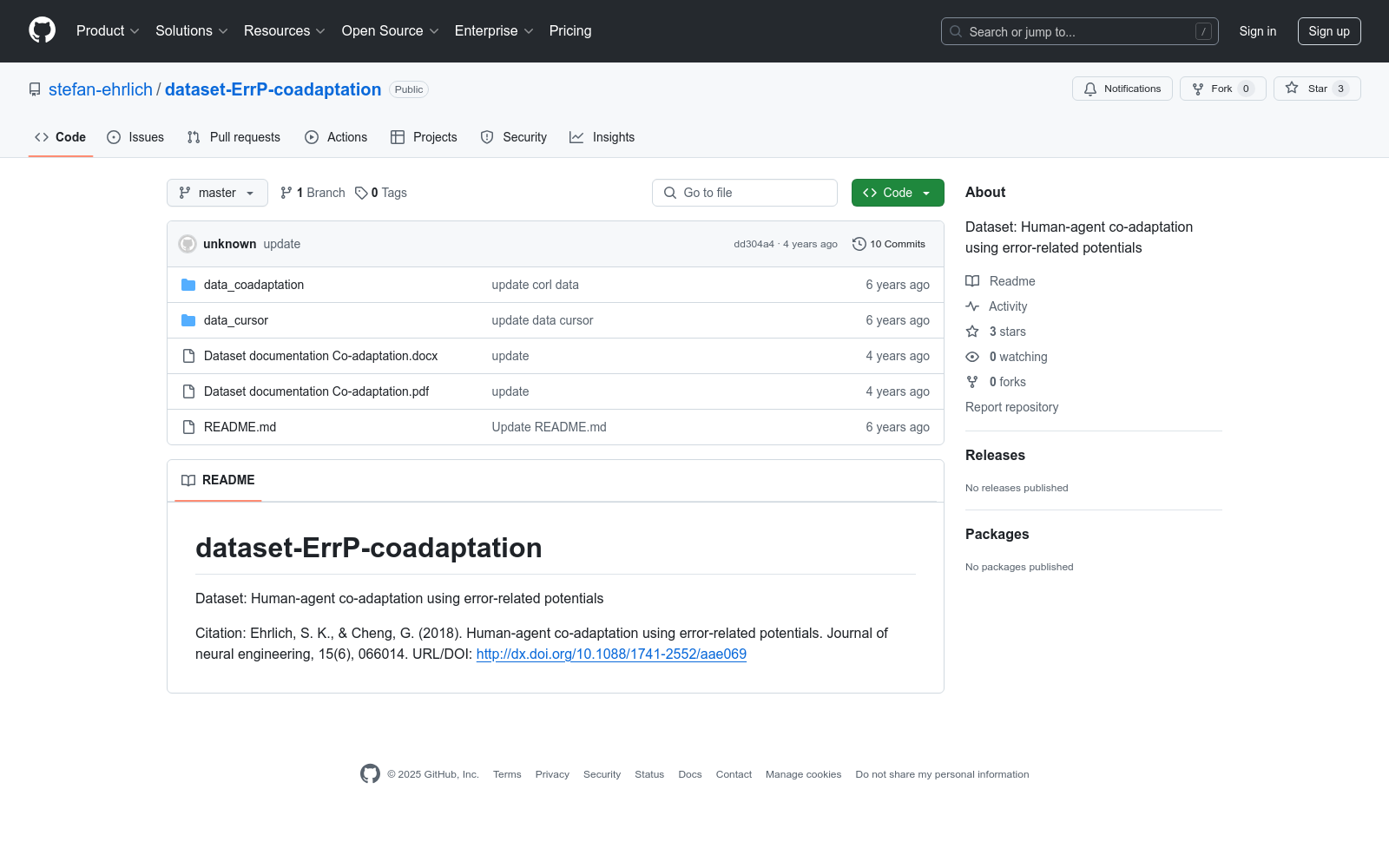1389x868 pixels.
Task: Switch to the Issues tab
Action: [135, 137]
